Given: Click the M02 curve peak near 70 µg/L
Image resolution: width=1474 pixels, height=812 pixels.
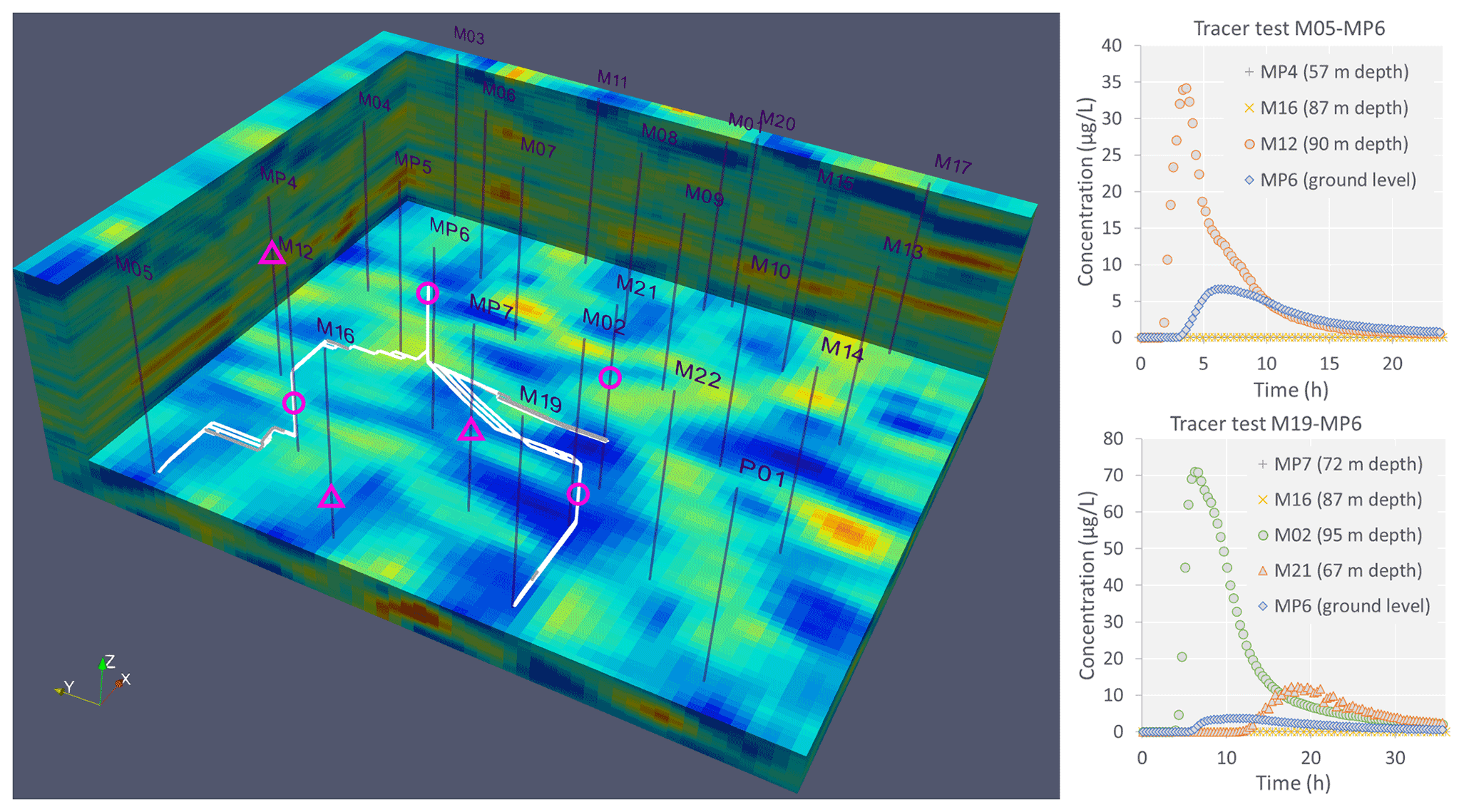Looking at the screenshot, I should [x=1196, y=473].
